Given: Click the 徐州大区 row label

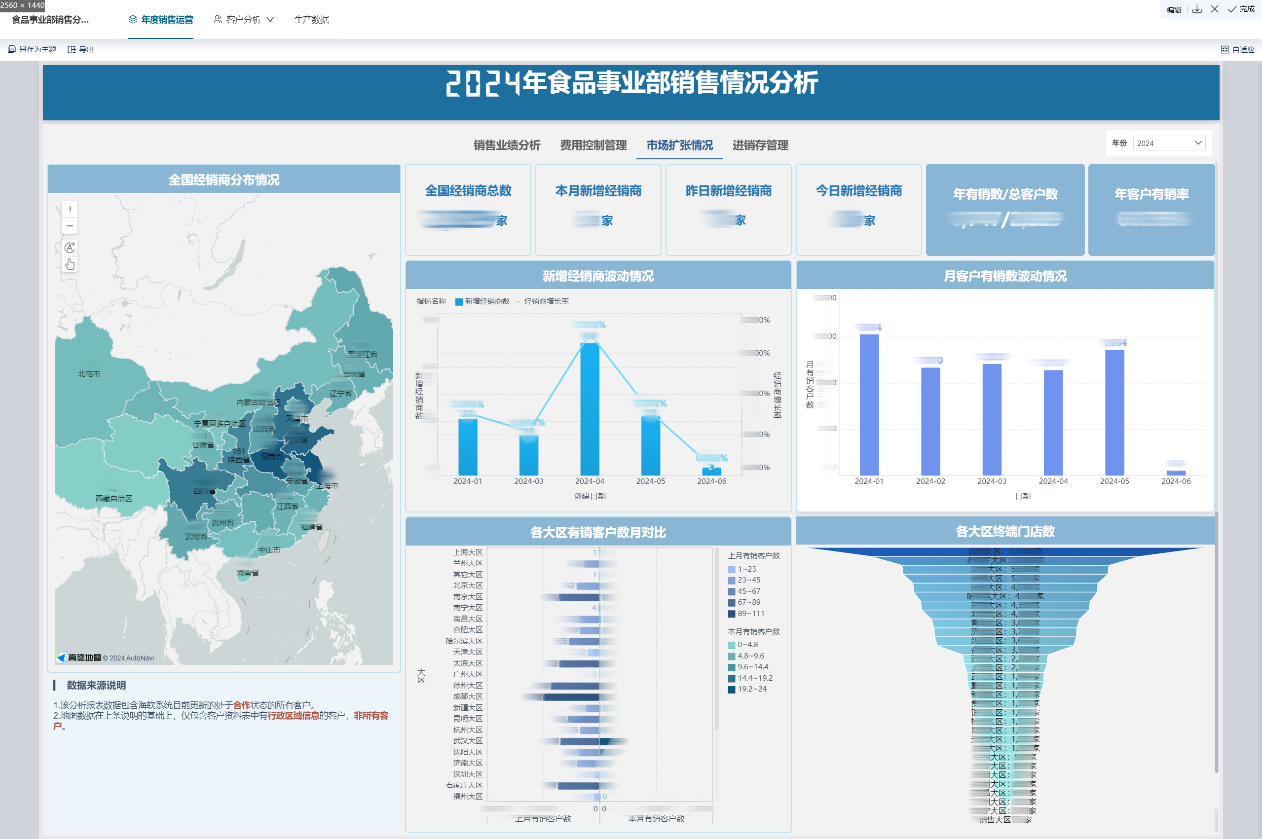Looking at the screenshot, I should point(467,686).
